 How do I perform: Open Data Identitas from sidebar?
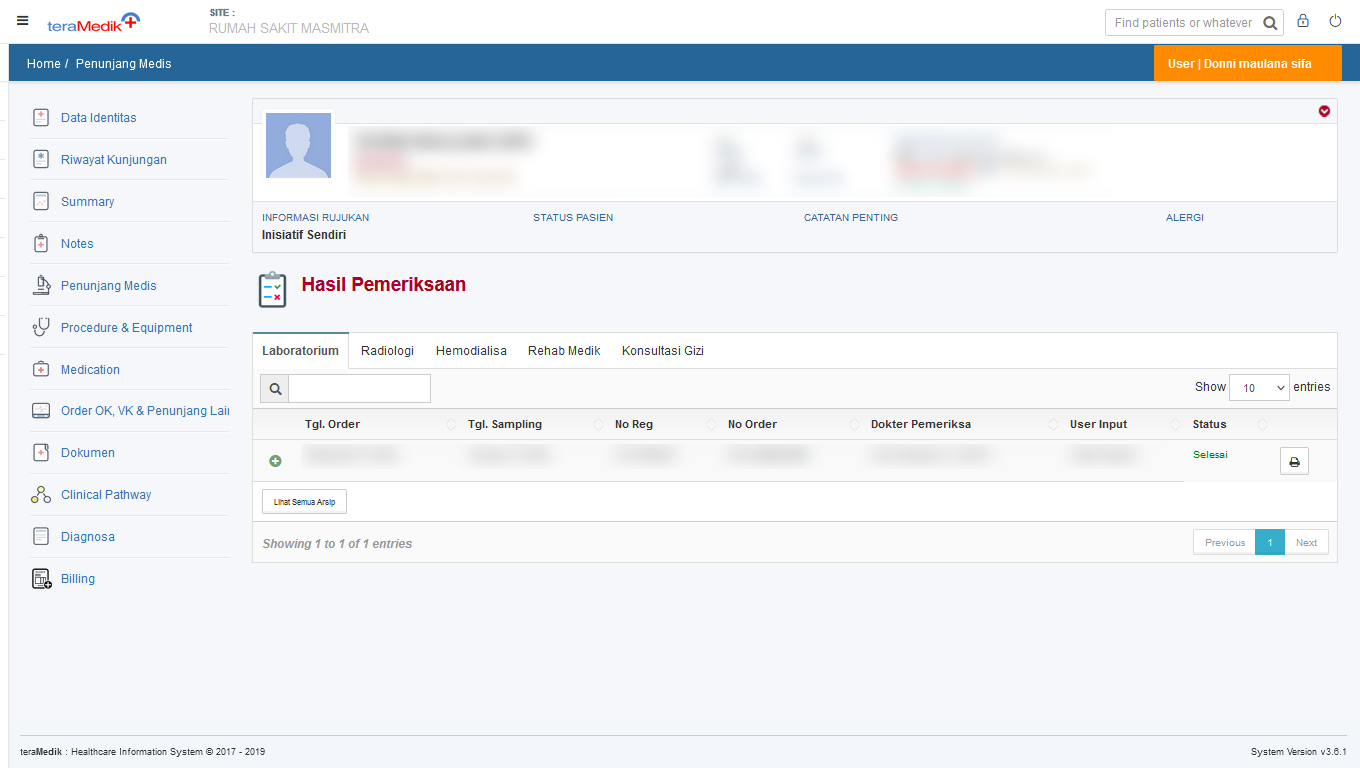pyautogui.click(x=98, y=118)
